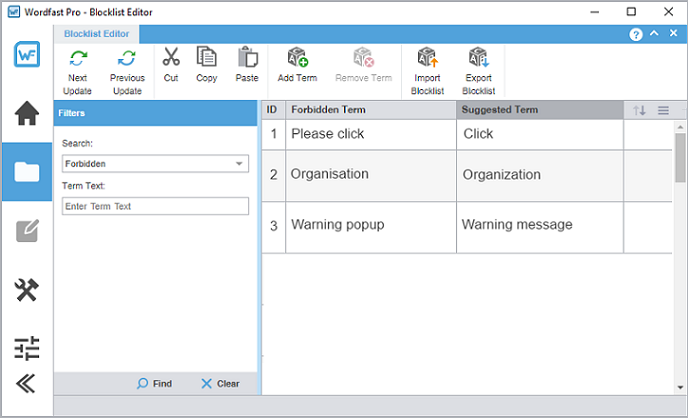688x418 pixels.
Task: Go to the Home sidebar view
Action: (27, 113)
